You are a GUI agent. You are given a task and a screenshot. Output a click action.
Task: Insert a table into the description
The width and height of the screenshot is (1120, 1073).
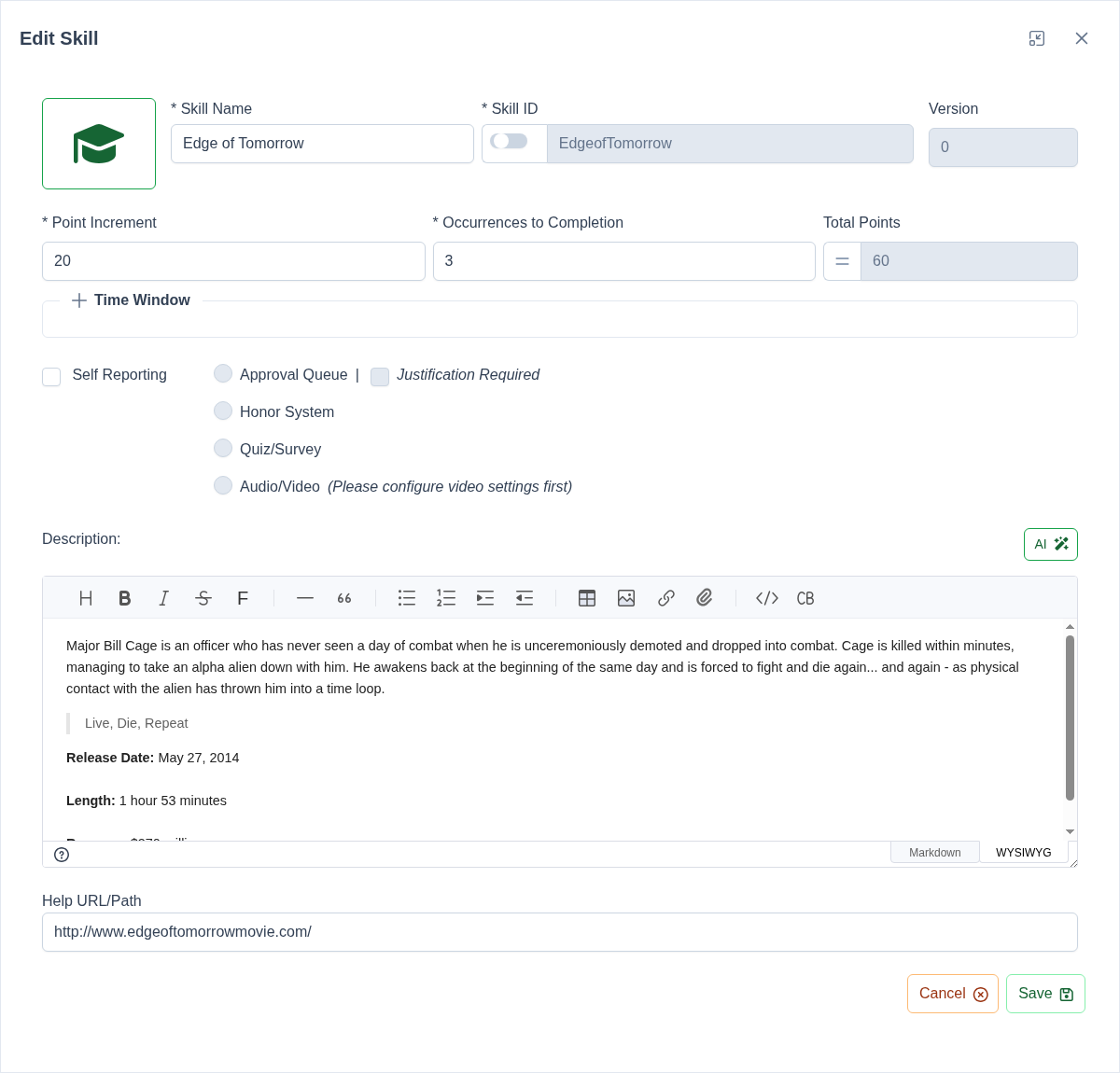click(587, 598)
